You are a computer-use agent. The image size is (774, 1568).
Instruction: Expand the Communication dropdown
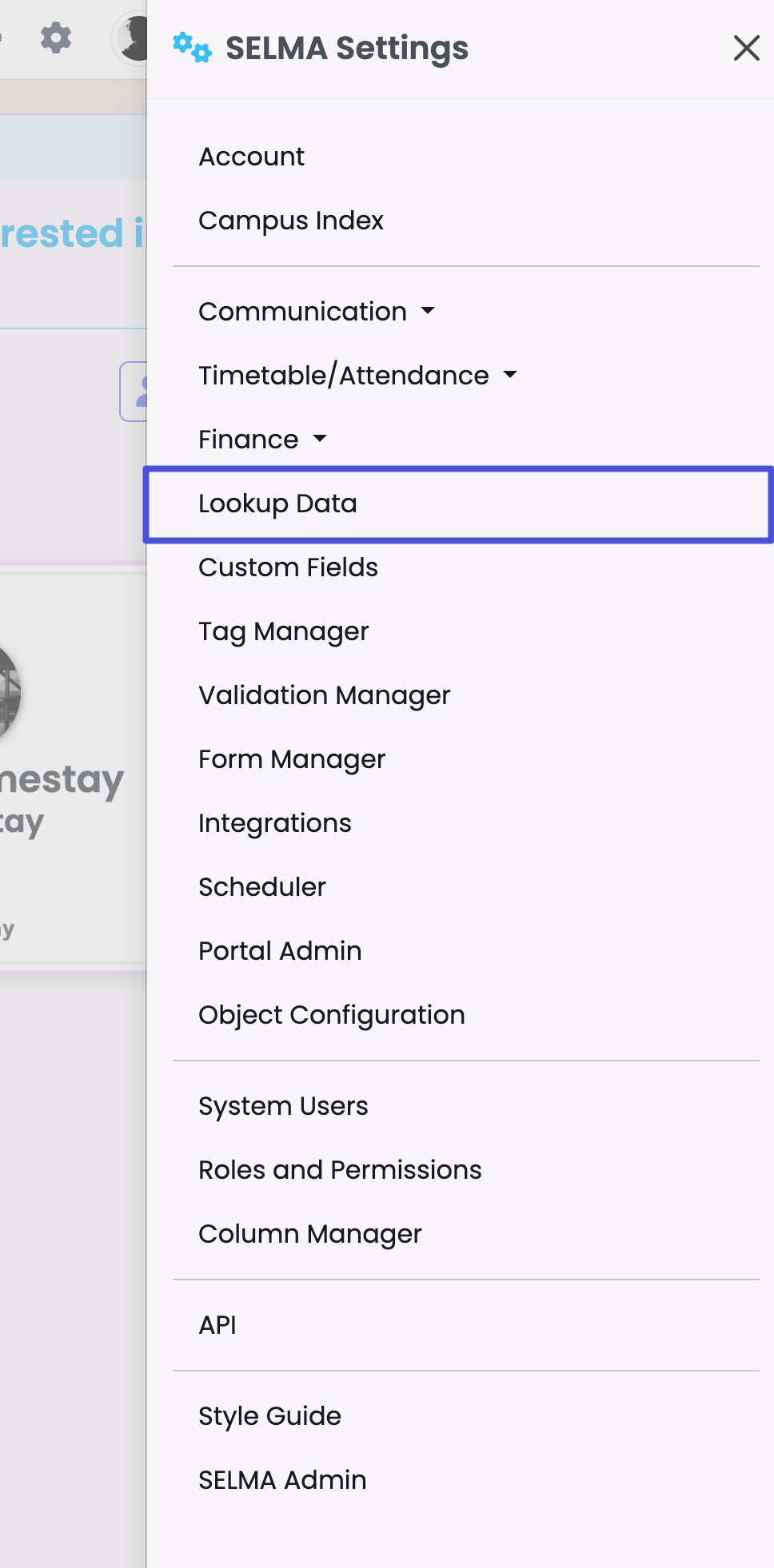[317, 312]
